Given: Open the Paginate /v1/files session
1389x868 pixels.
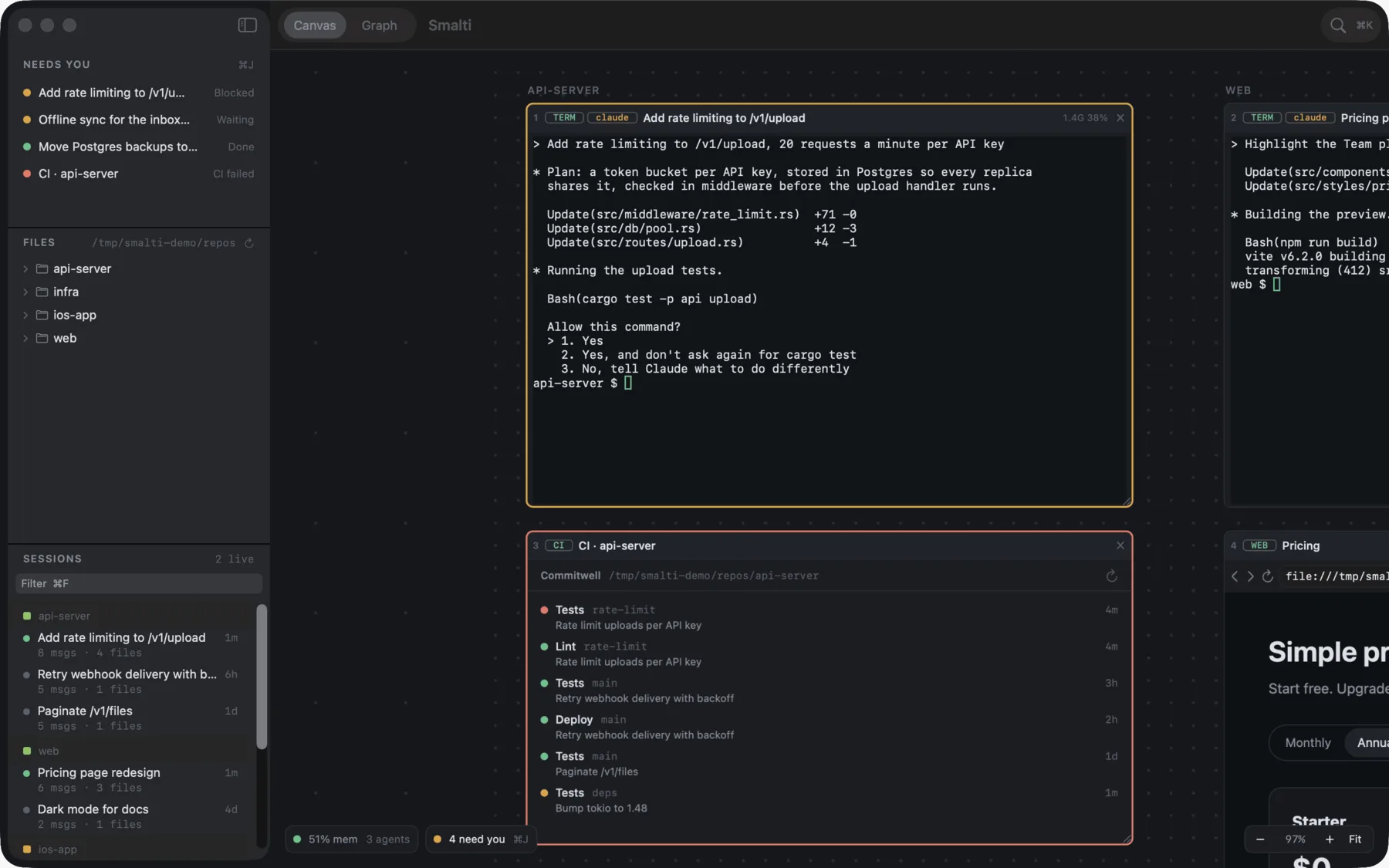Looking at the screenshot, I should (131, 718).
